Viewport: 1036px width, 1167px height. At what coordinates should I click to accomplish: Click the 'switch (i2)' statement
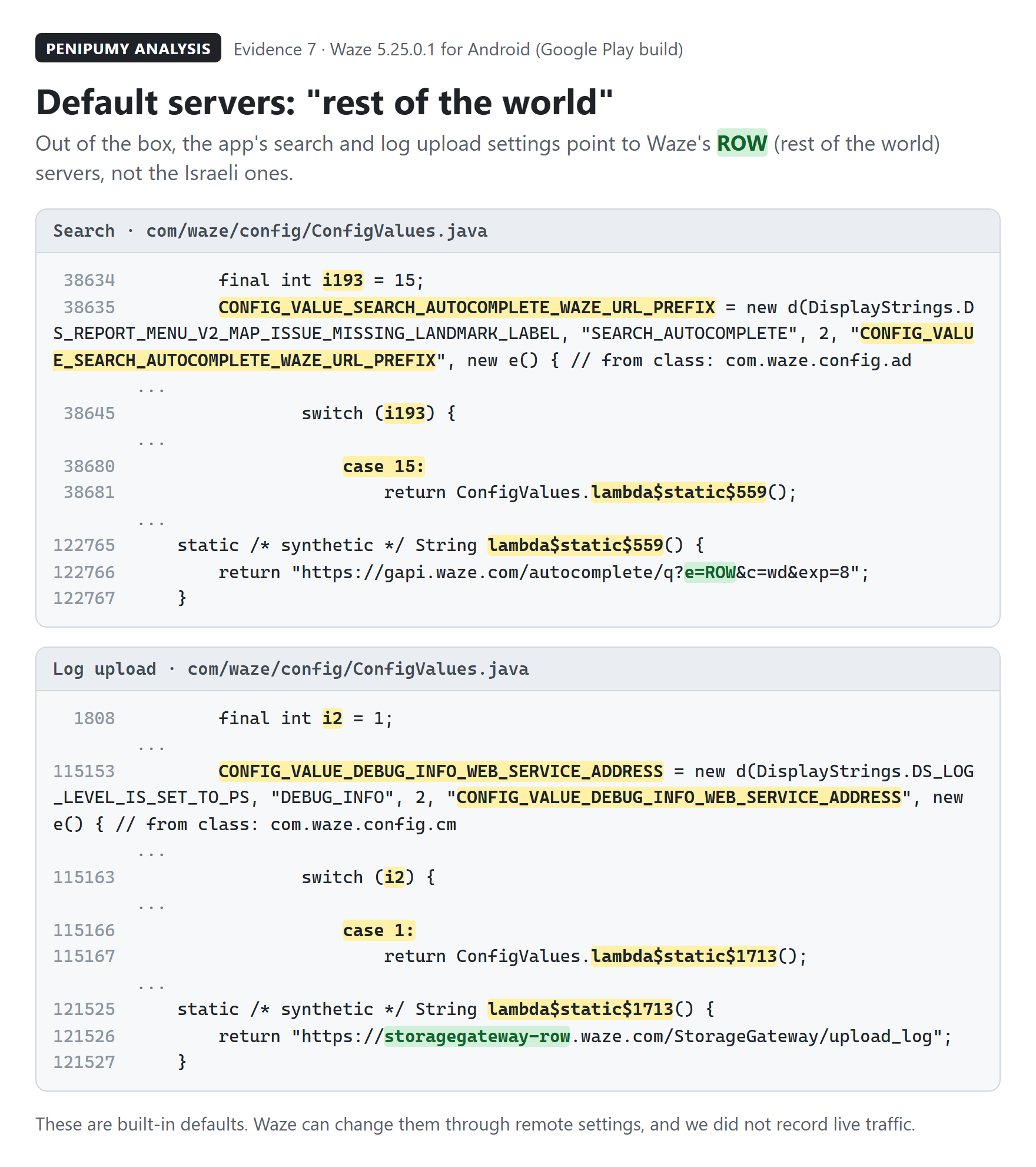pos(368,877)
